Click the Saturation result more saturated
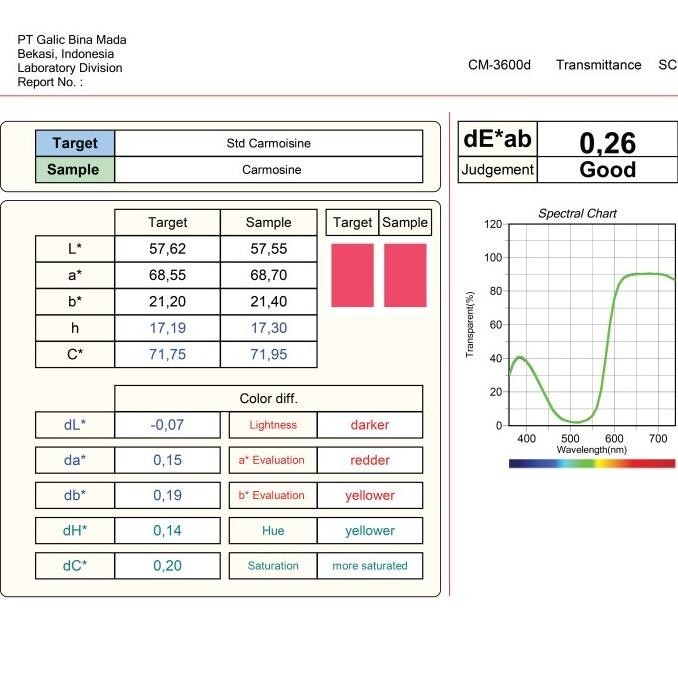This screenshot has height=678, width=678. tap(370, 566)
